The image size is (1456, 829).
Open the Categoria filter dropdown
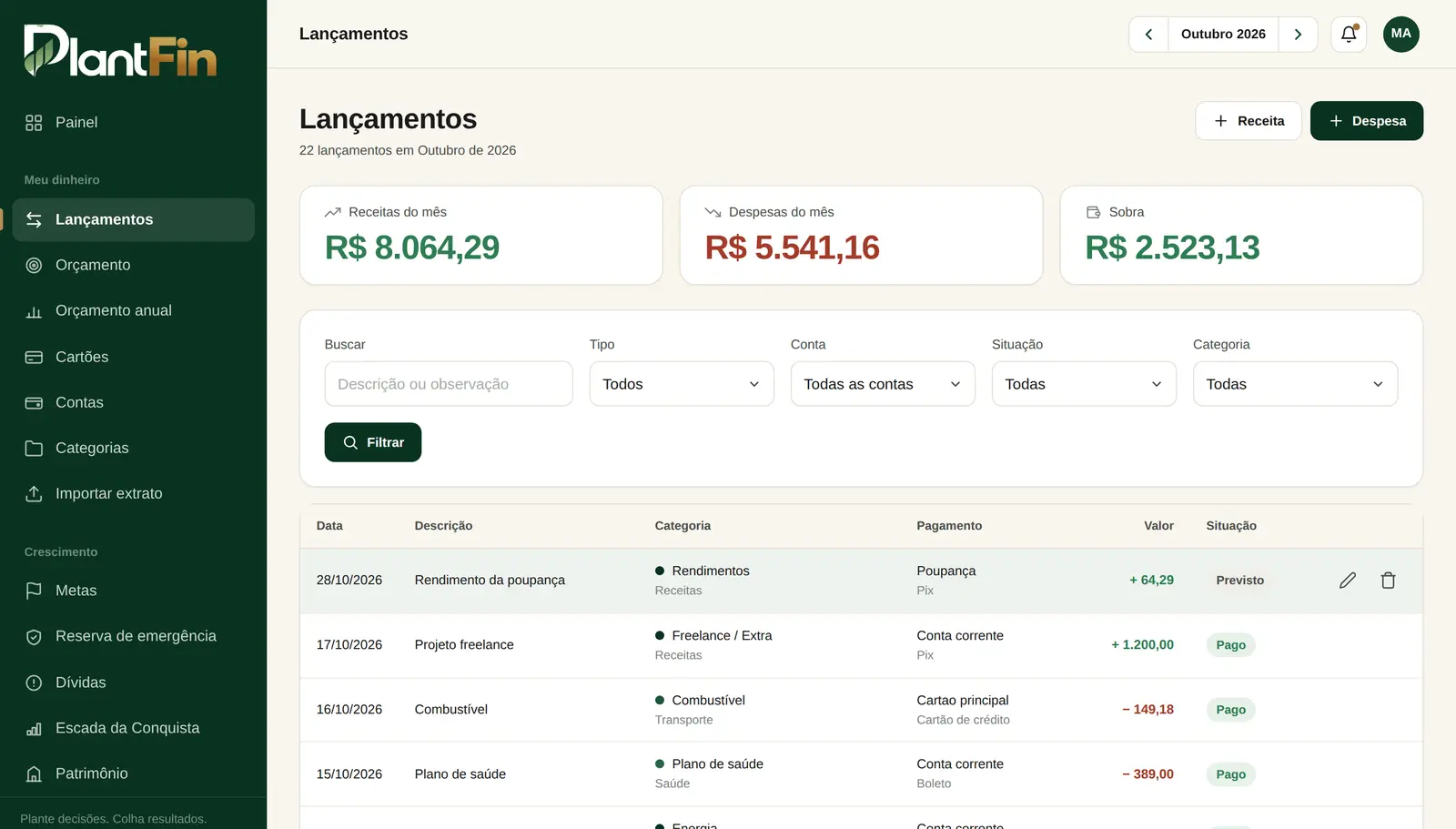click(x=1295, y=384)
